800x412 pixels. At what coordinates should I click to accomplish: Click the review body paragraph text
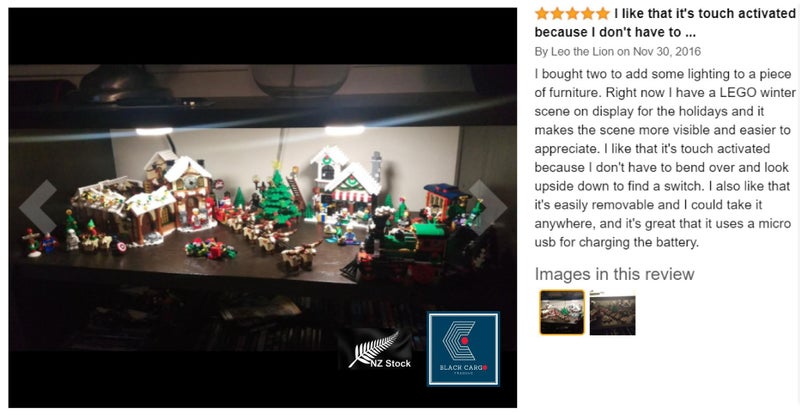[665, 158]
